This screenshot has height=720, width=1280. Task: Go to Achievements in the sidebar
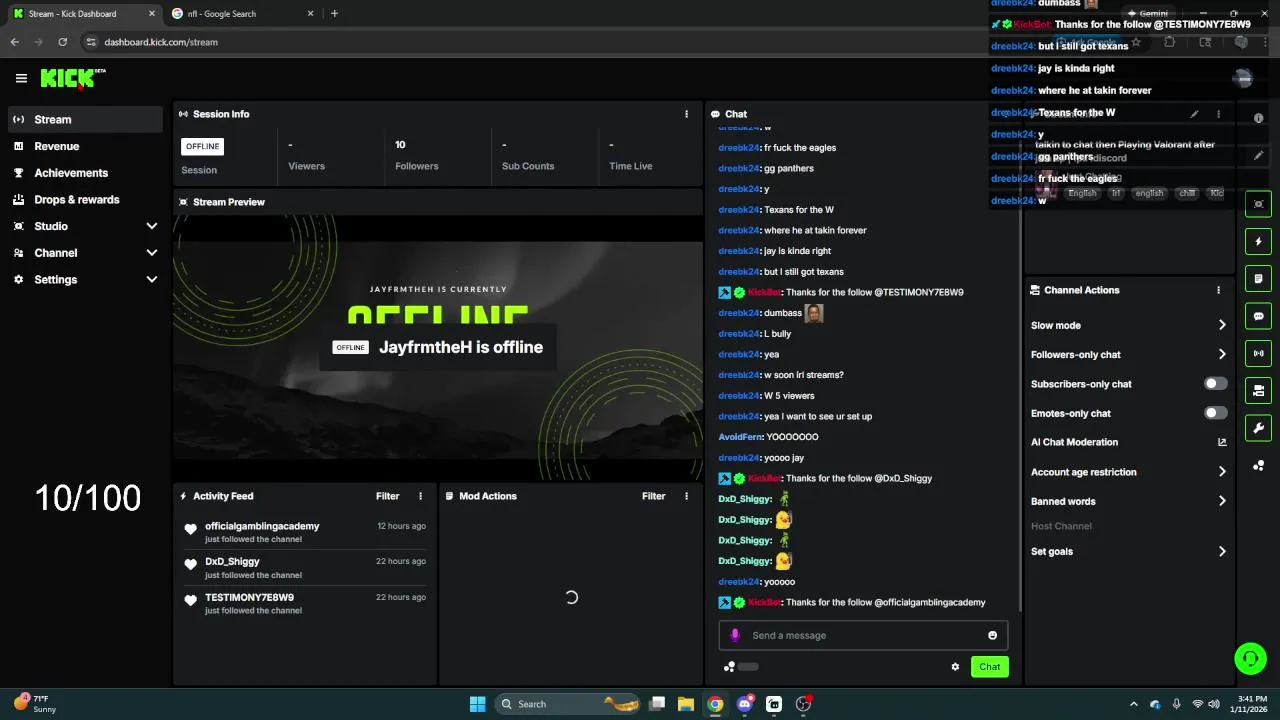pyautogui.click(x=85, y=173)
